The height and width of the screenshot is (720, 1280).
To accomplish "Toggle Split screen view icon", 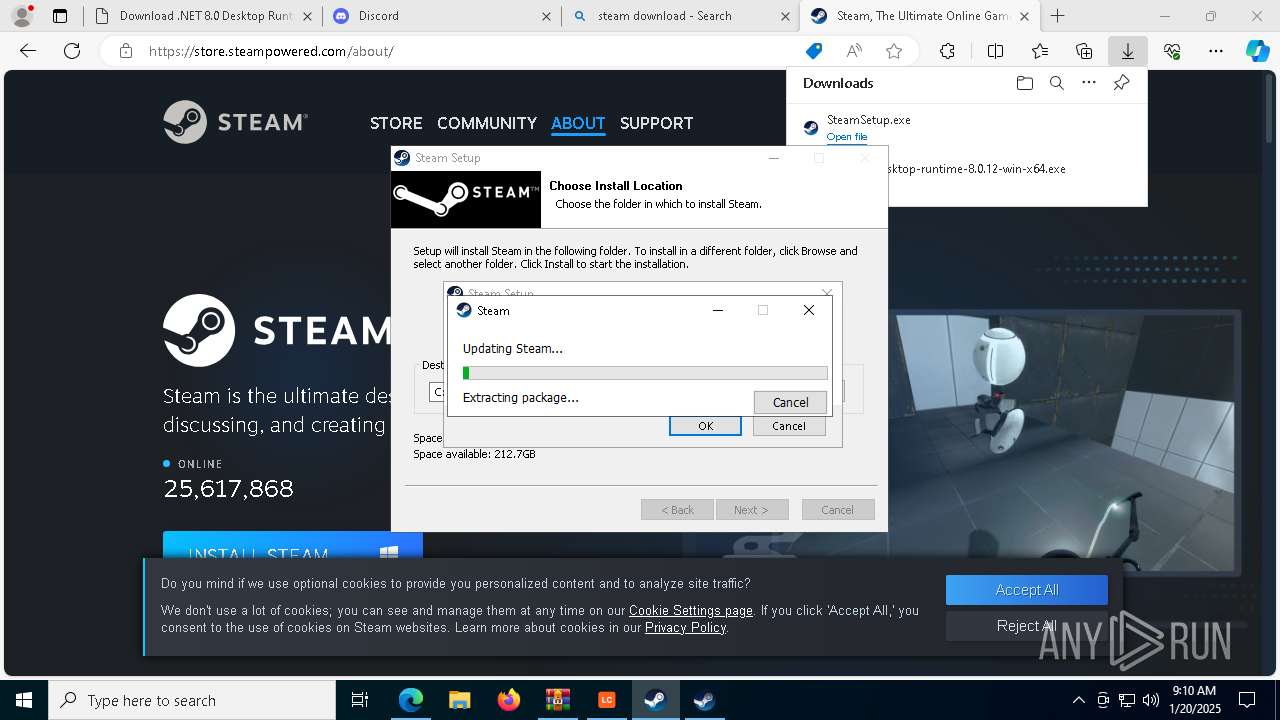I will 995,51.
